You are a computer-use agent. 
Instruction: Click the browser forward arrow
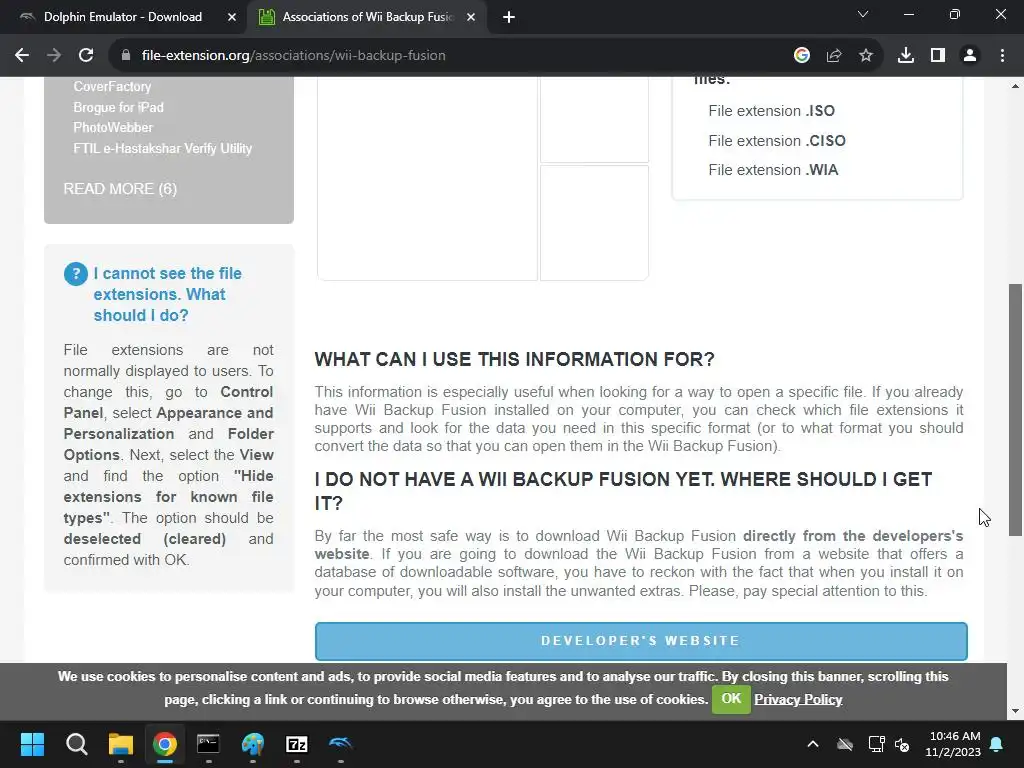tap(54, 56)
